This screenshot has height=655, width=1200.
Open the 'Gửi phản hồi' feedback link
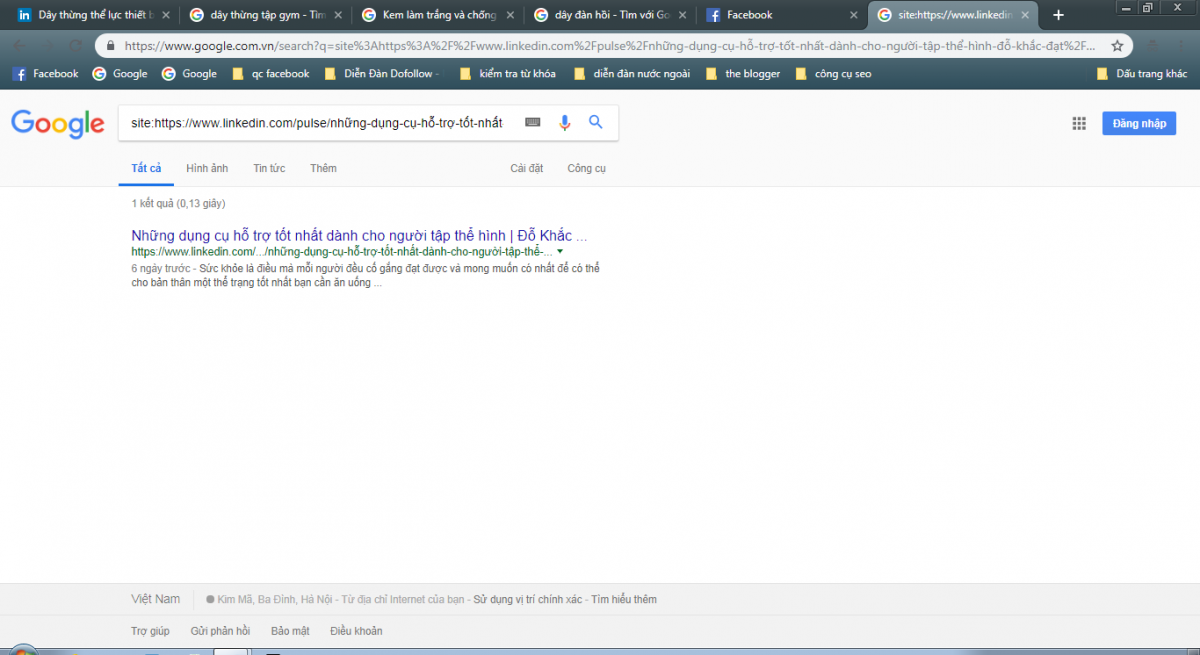pyautogui.click(x=220, y=631)
